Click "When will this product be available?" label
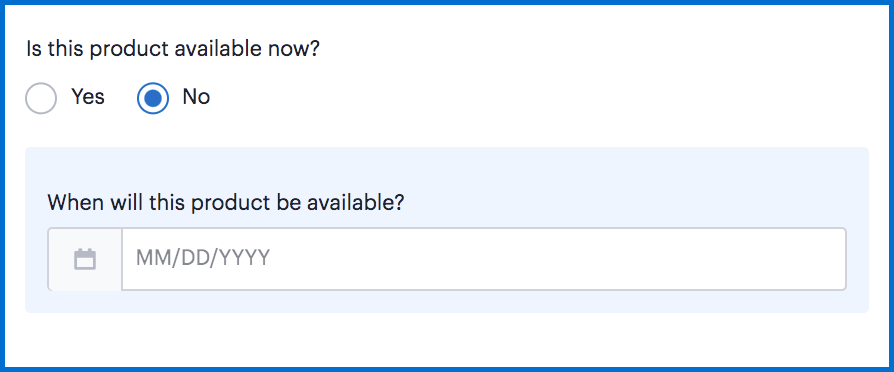The width and height of the screenshot is (894, 372). [x=225, y=203]
